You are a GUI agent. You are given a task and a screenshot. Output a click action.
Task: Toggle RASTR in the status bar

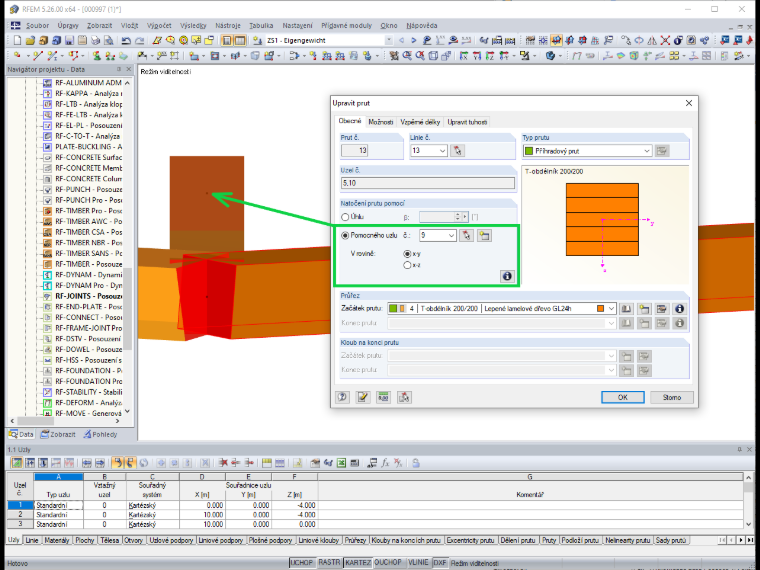(329, 563)
